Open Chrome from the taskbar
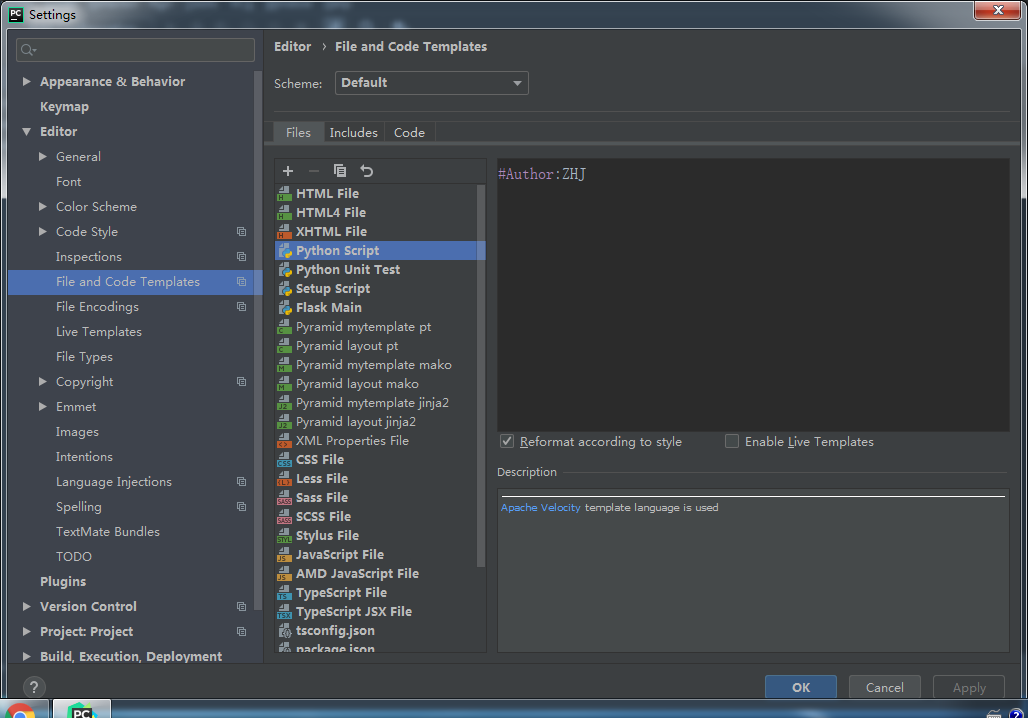The width and height of the screenshot is (1028, 718). point(21,711)
